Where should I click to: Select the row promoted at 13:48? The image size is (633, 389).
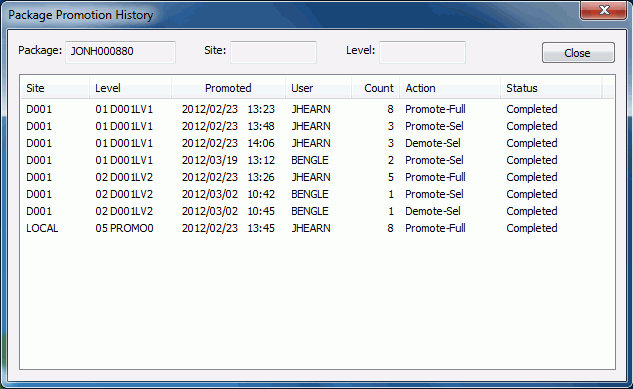click(x=317, y=126)
